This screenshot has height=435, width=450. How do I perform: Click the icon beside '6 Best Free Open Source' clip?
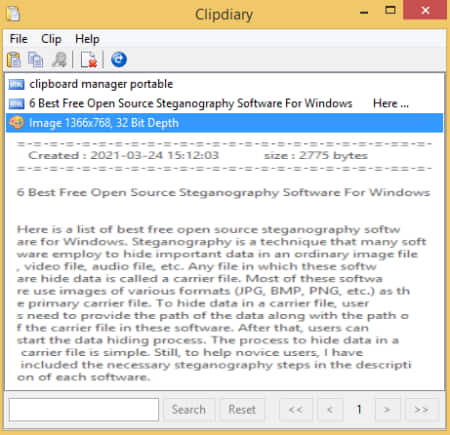16,104
